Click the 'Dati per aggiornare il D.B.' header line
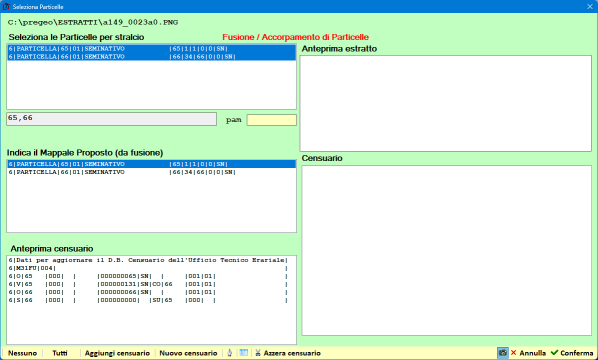The height and width of the screenshot is (360, 598). pyautogui.click(x=148, y=260)
